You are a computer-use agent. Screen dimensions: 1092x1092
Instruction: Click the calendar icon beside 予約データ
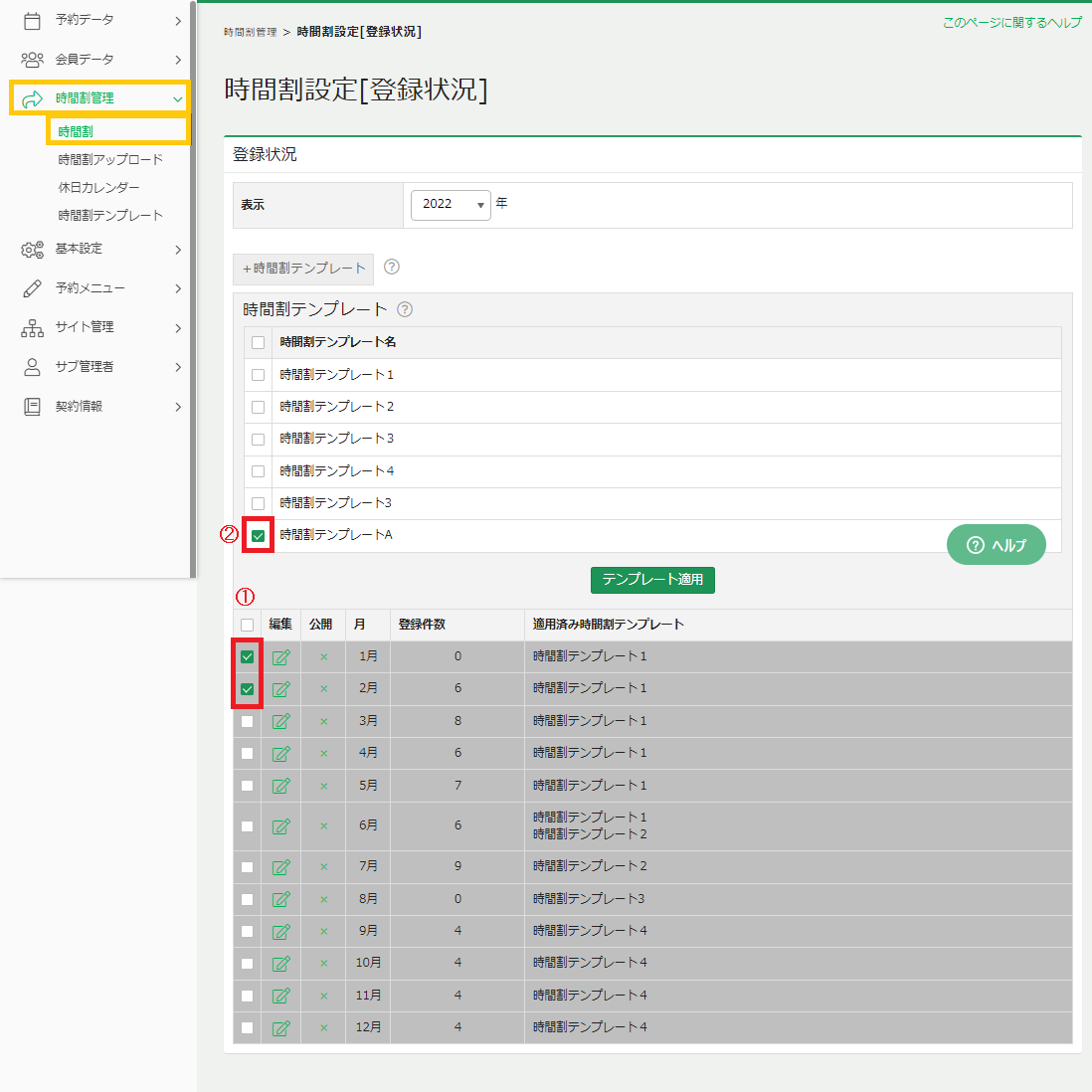pos(32,21)
